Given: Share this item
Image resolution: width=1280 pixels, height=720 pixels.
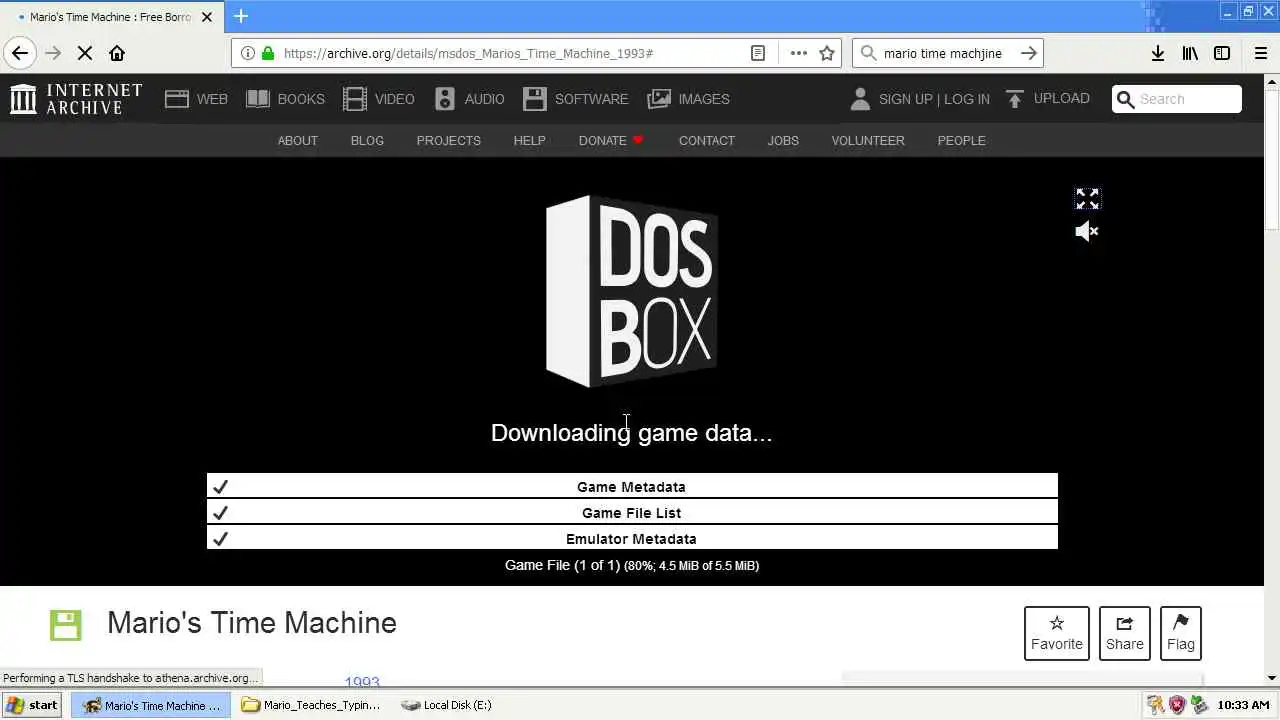Looking at the screenshot, I should (1125, 633).
